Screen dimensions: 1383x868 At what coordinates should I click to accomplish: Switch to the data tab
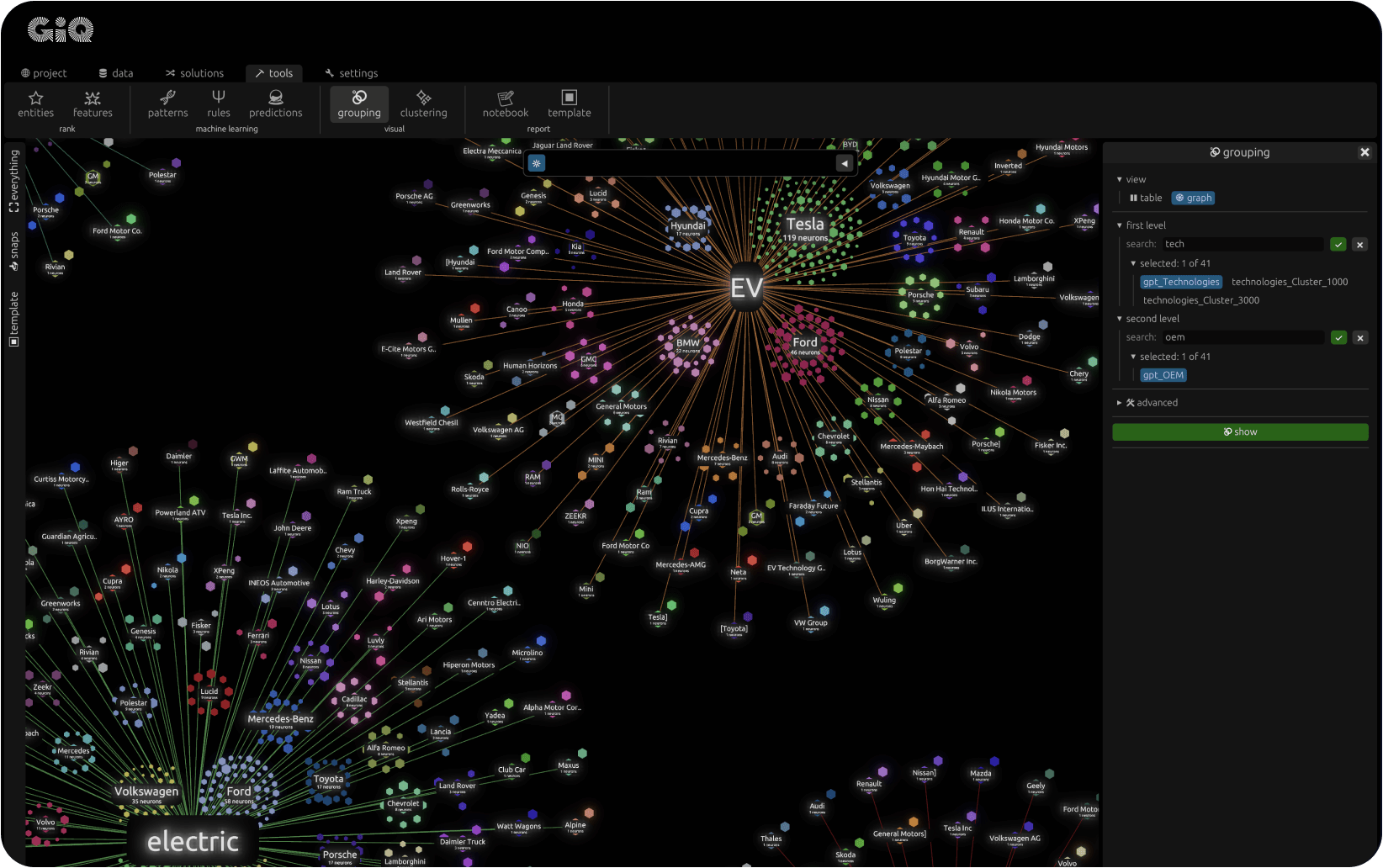coord(116,73)
